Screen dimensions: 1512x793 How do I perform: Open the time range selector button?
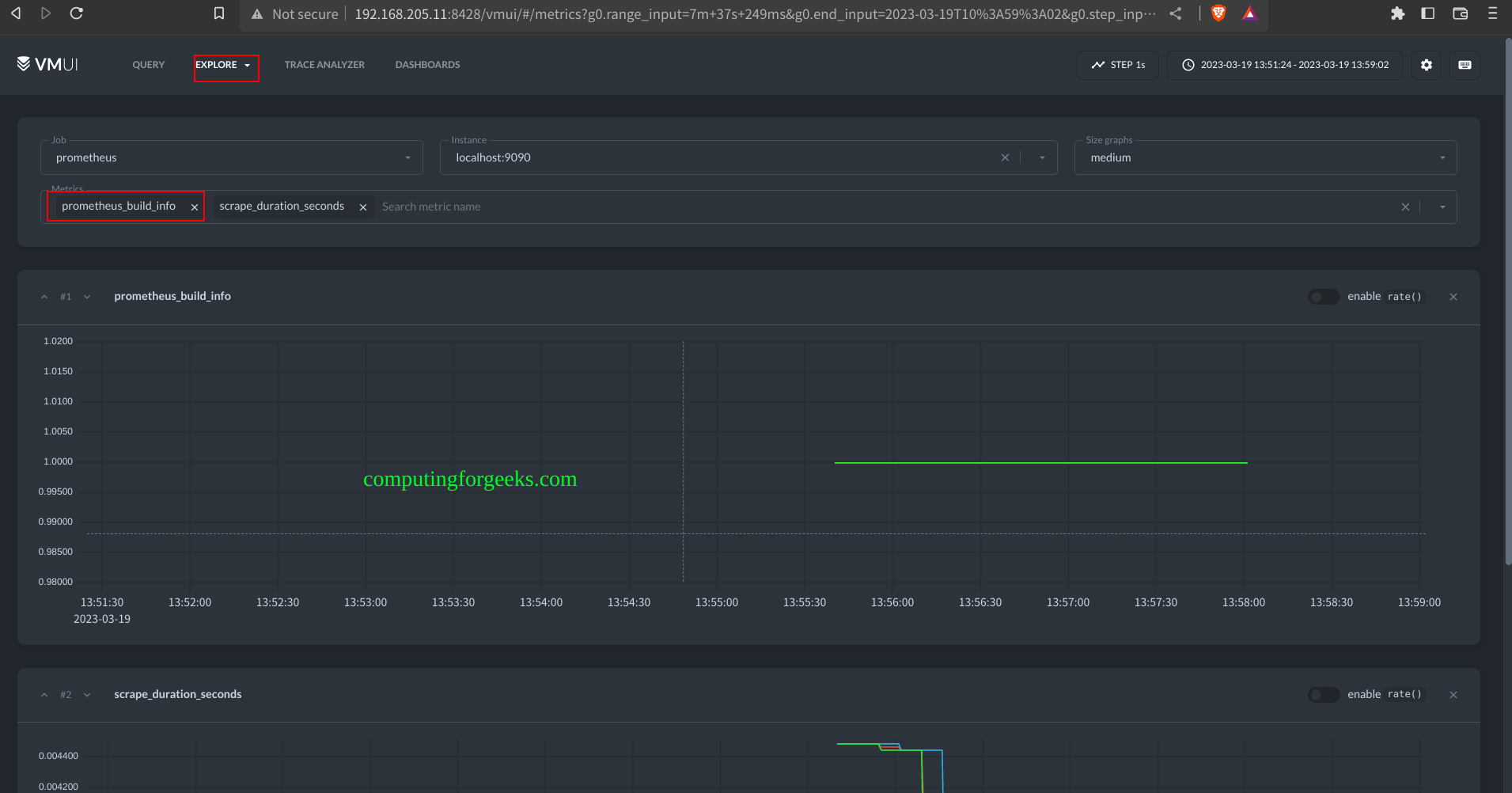1285,65
